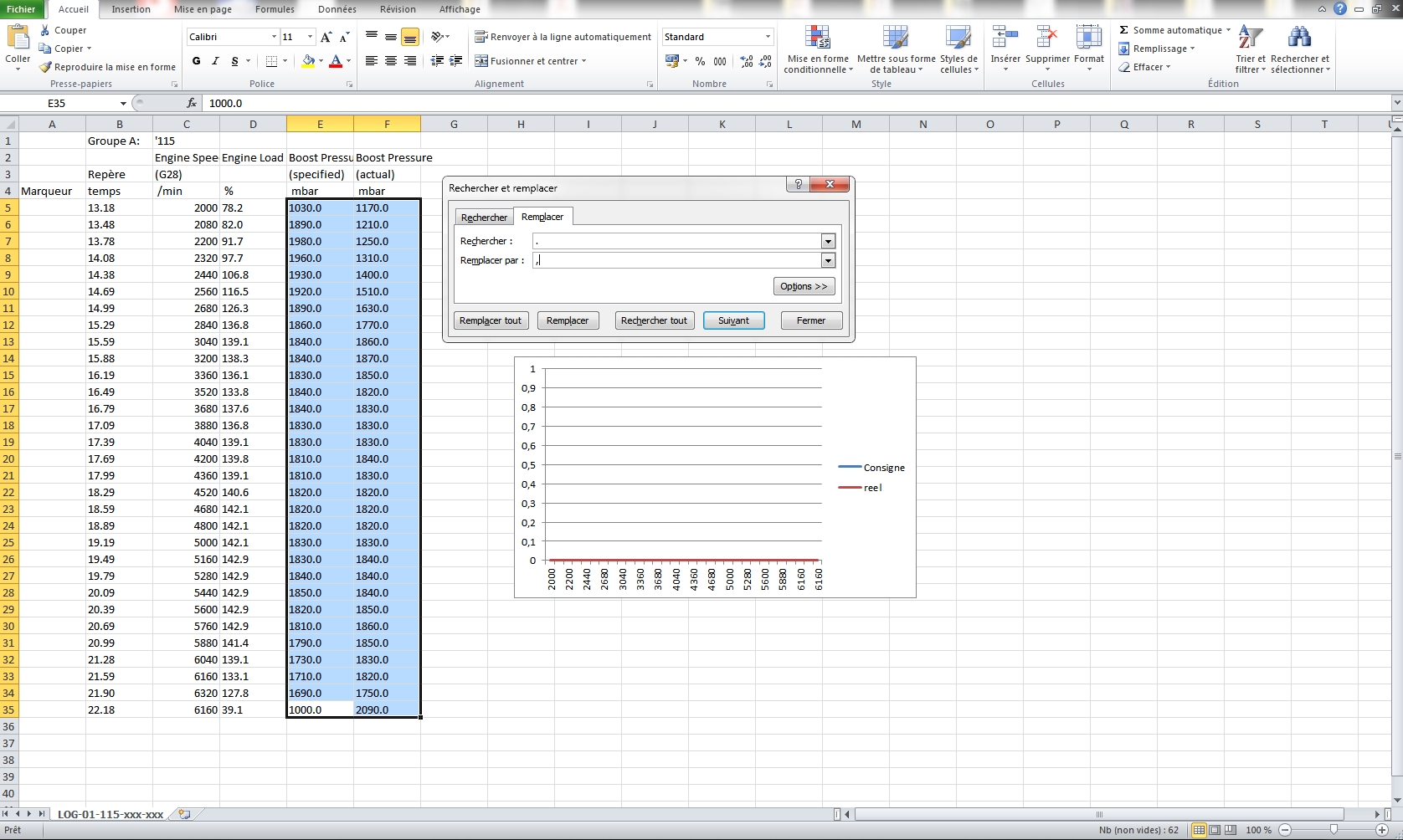Click the Coller paste icon
Viewport: 1403px width, 840px height.
coord(18,38)
